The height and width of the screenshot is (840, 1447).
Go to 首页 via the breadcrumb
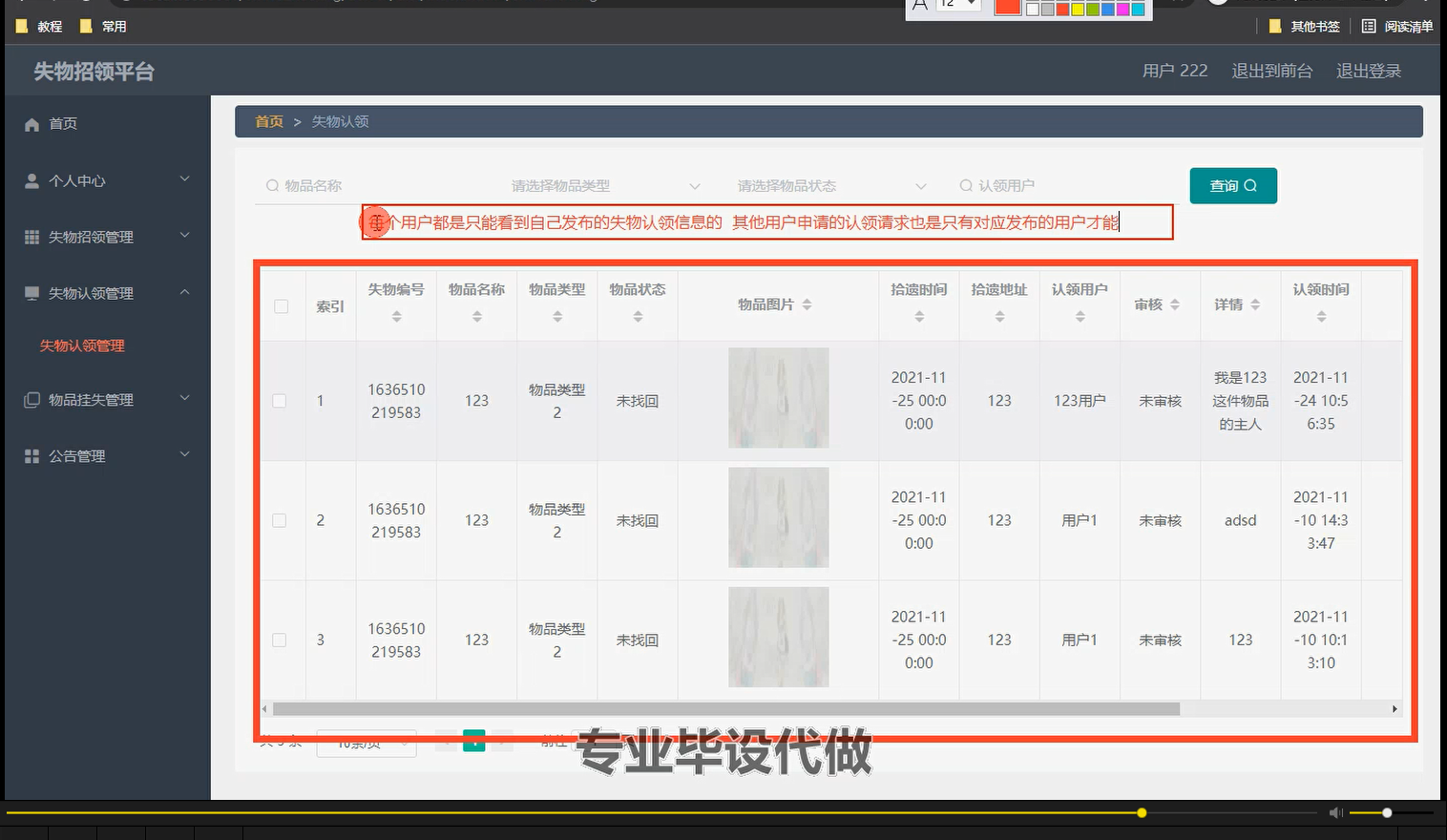click(x=269, y=122)
